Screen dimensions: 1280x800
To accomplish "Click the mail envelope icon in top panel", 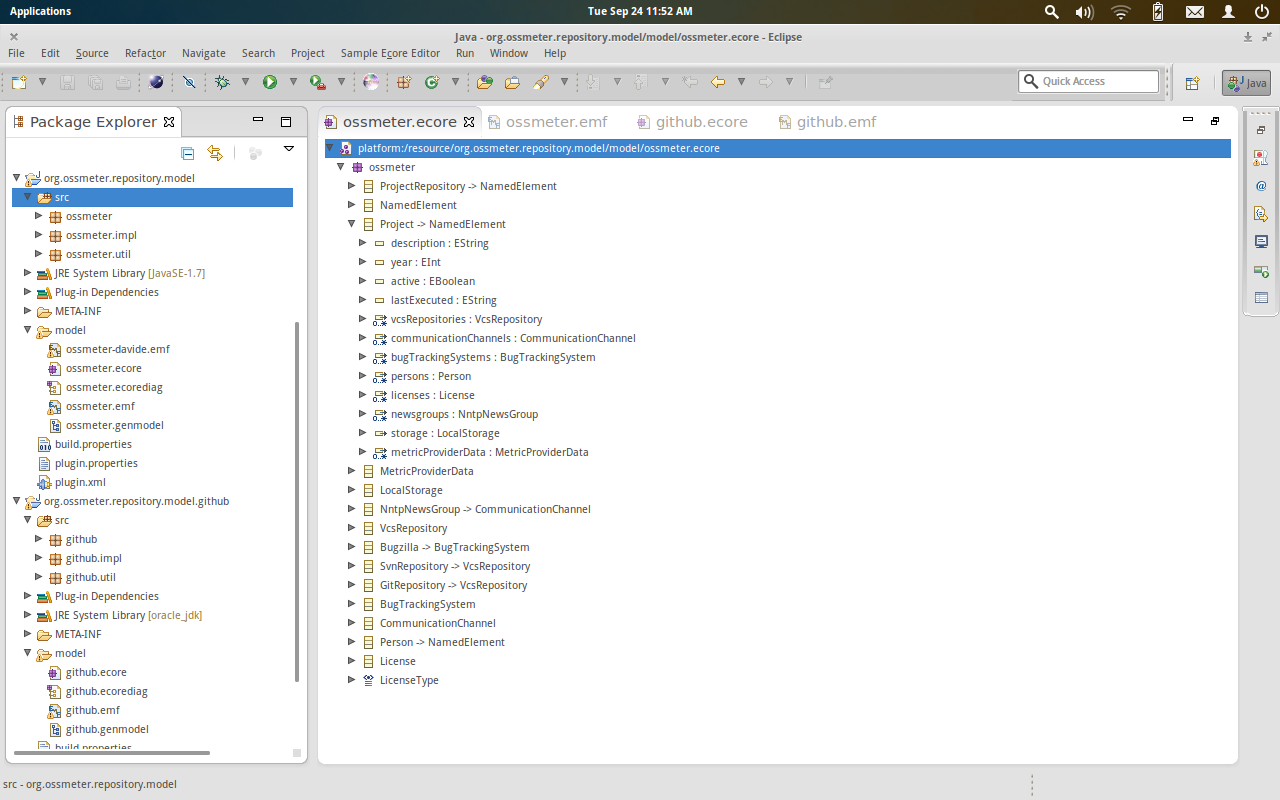I will [x=1195, y=11].
